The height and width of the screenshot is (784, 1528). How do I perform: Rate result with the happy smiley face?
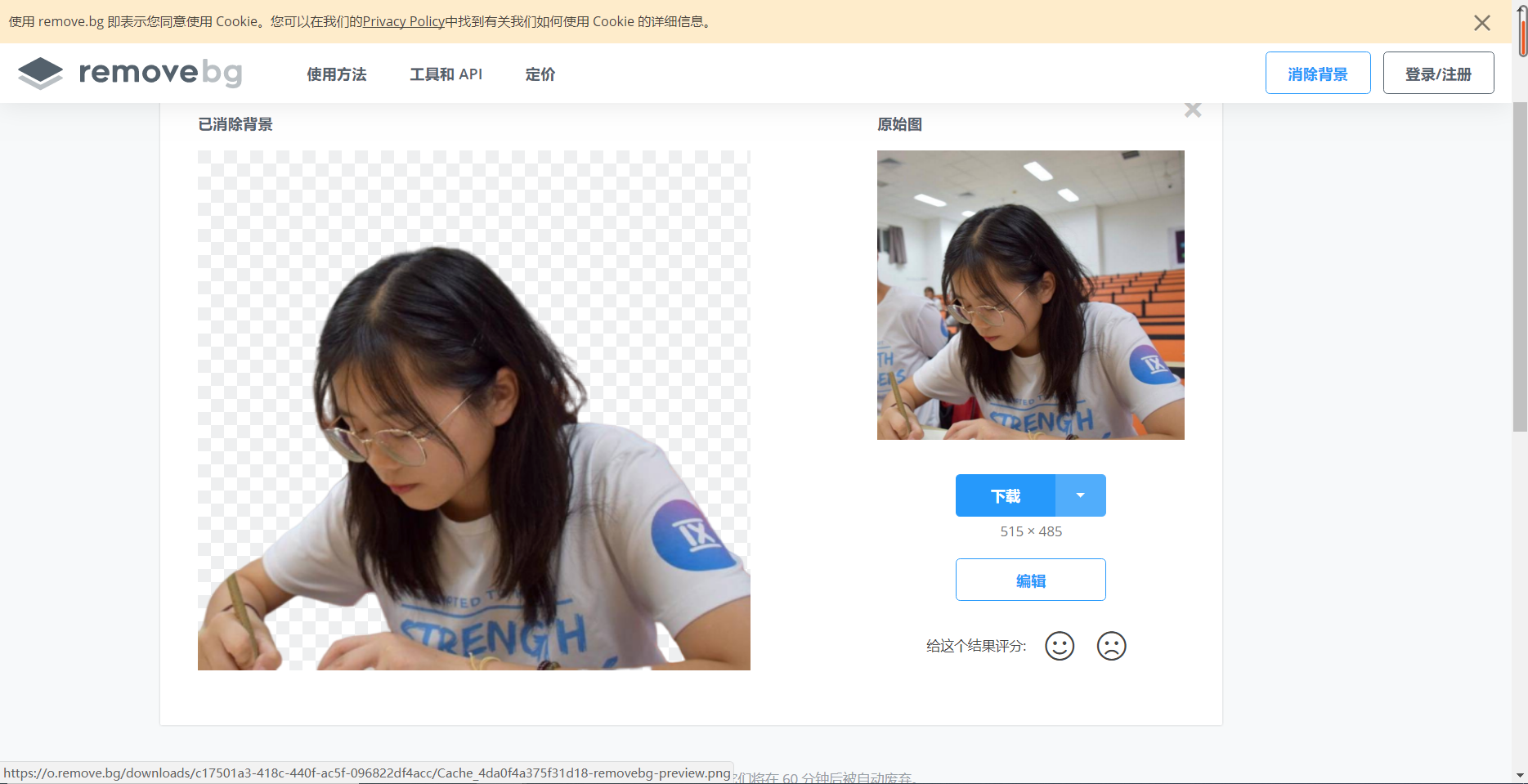[1060, 646]
